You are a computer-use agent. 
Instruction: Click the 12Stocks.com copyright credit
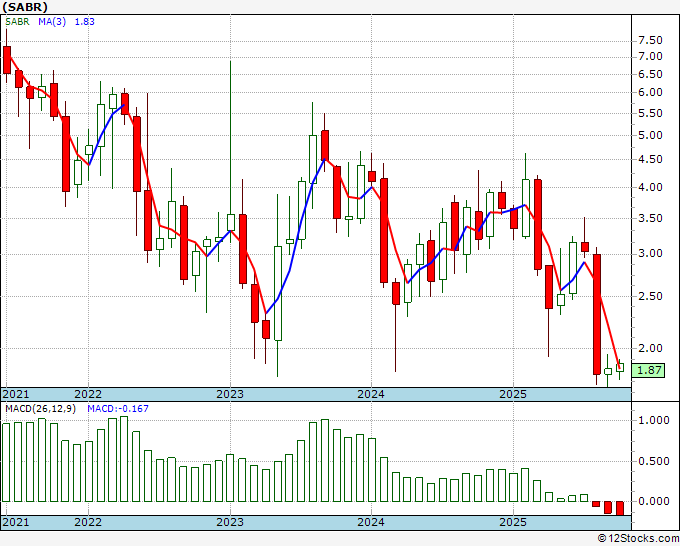(638, 539)
